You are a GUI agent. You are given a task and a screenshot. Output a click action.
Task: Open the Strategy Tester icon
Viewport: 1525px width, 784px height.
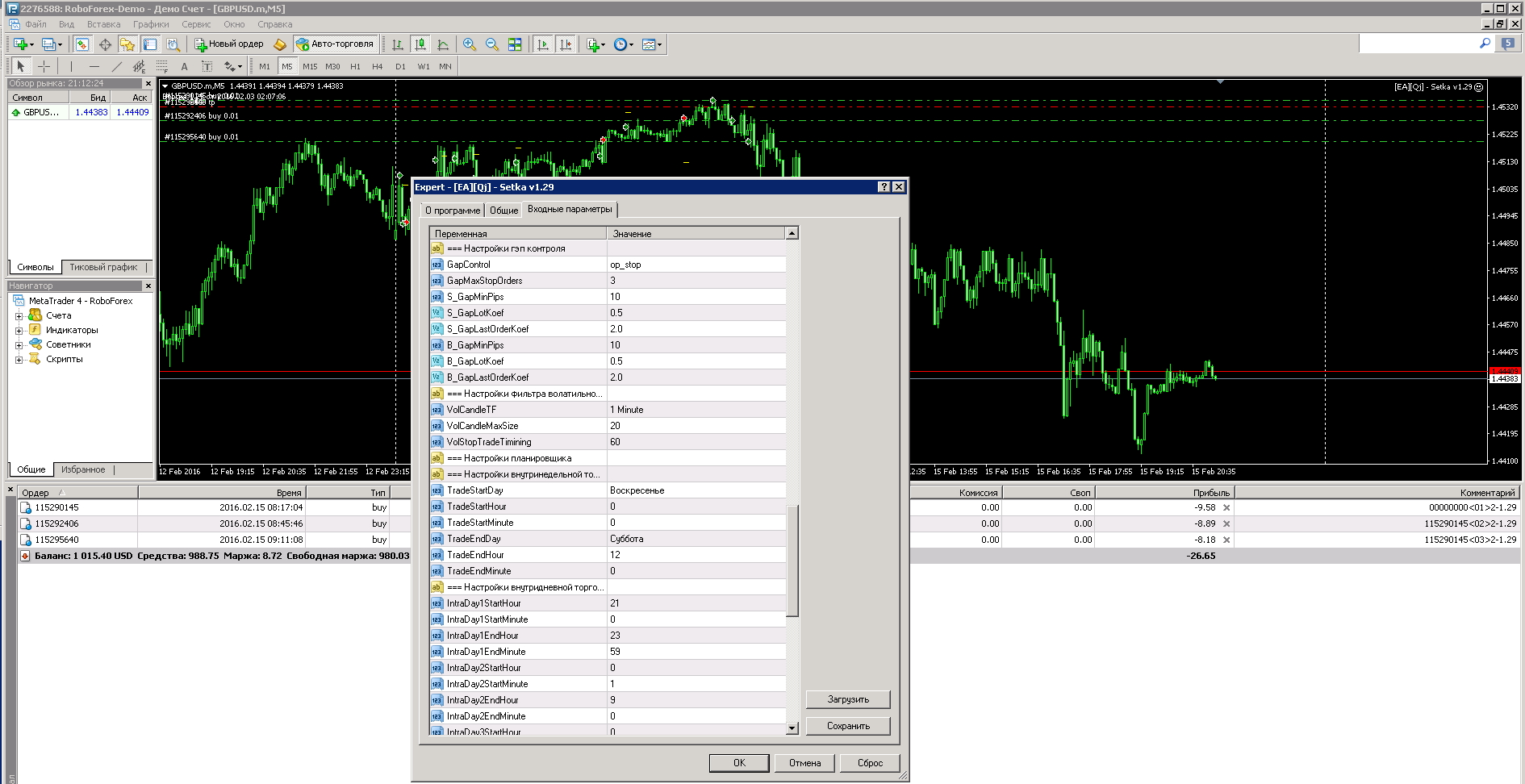(x=173, y=44)
